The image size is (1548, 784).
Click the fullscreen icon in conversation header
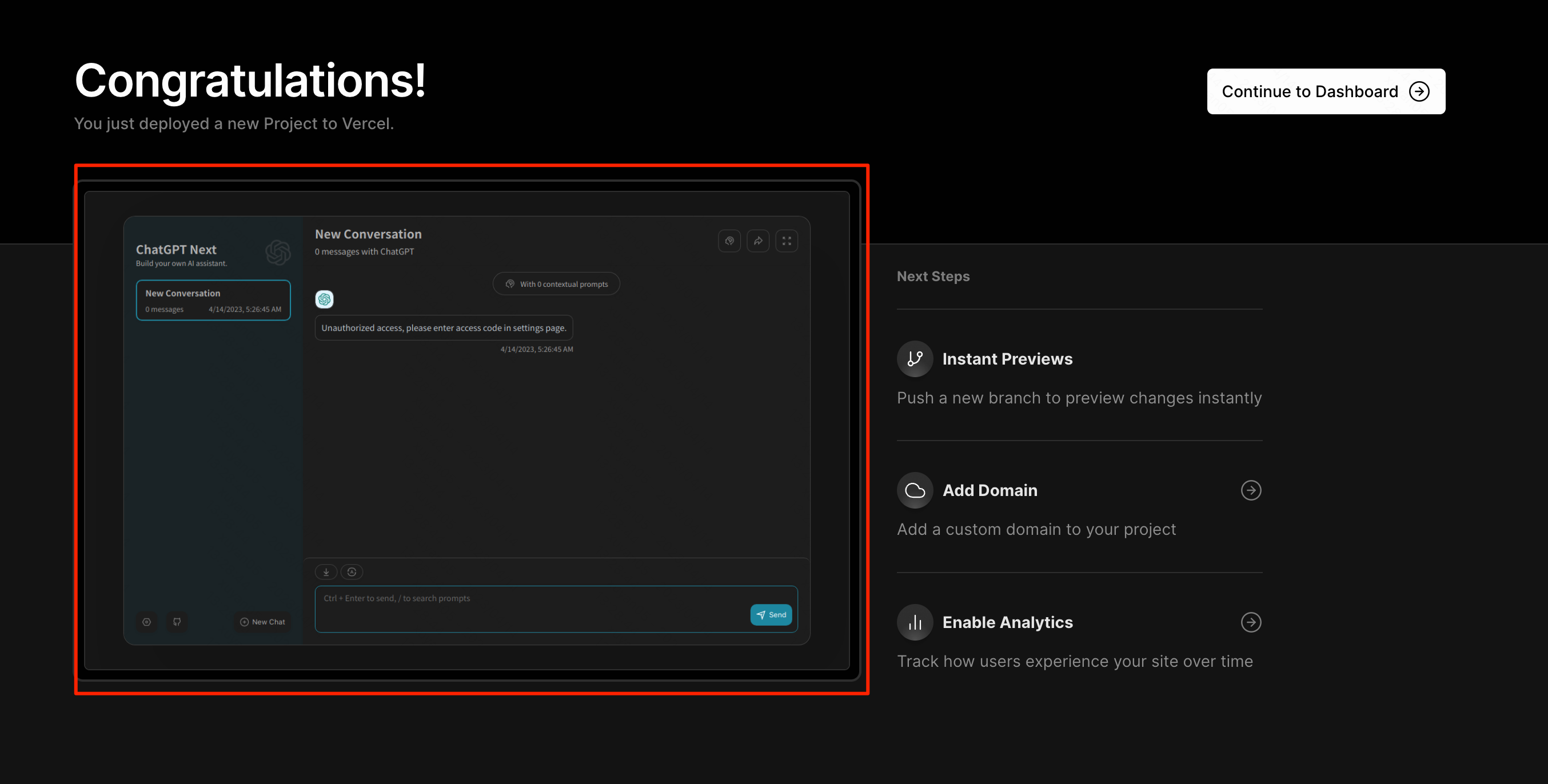[786, 241]
